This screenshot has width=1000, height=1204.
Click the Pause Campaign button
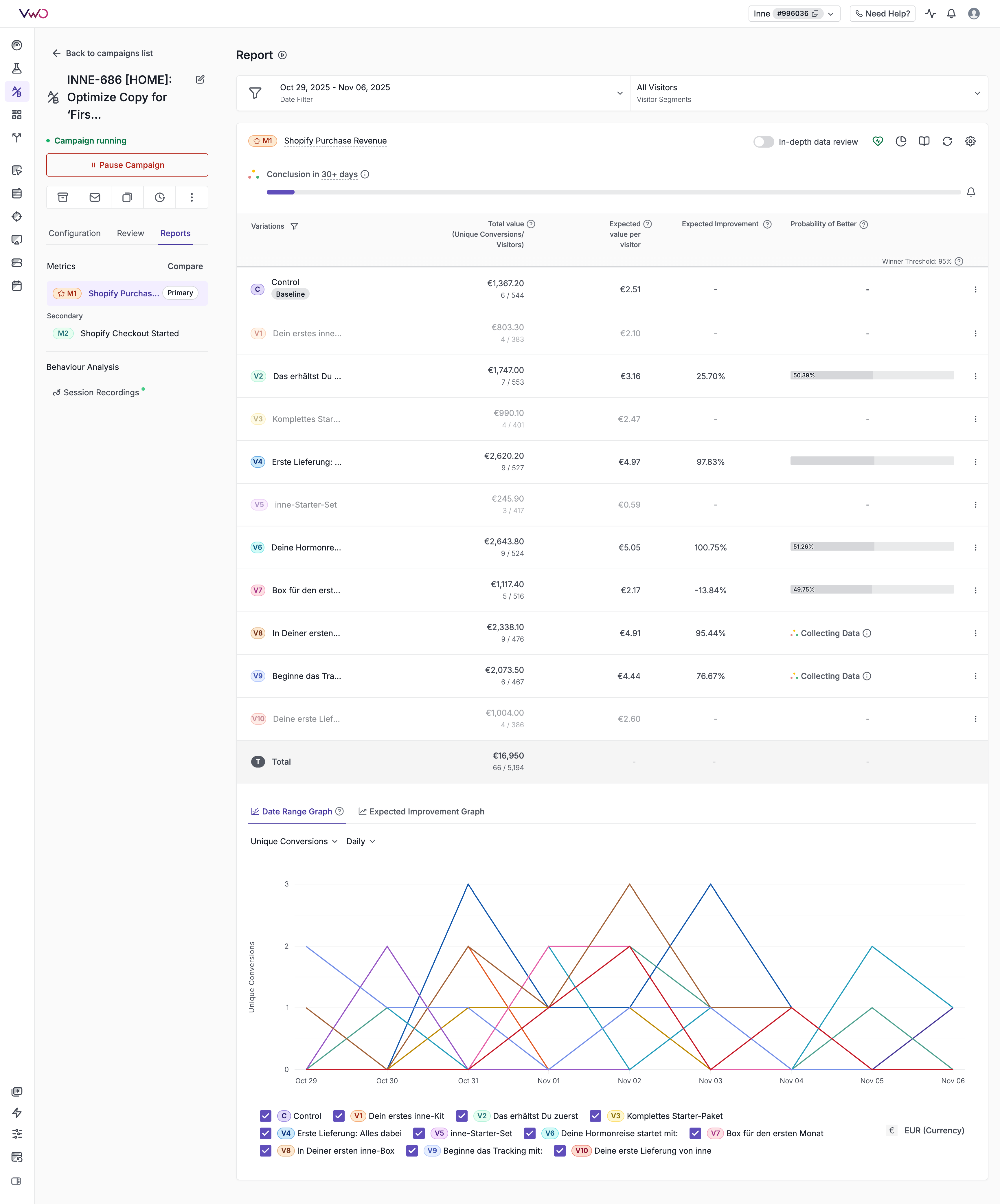(127, 165)
